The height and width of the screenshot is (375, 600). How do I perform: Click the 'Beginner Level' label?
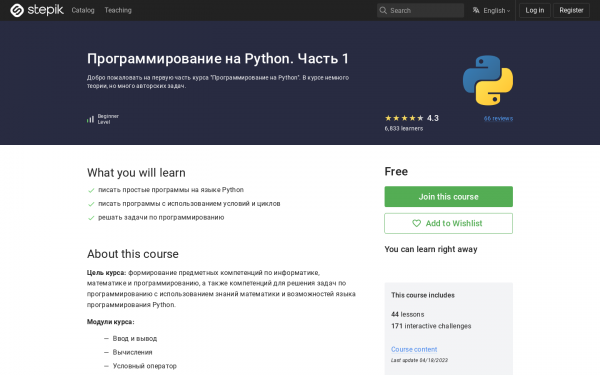[108, 119]
